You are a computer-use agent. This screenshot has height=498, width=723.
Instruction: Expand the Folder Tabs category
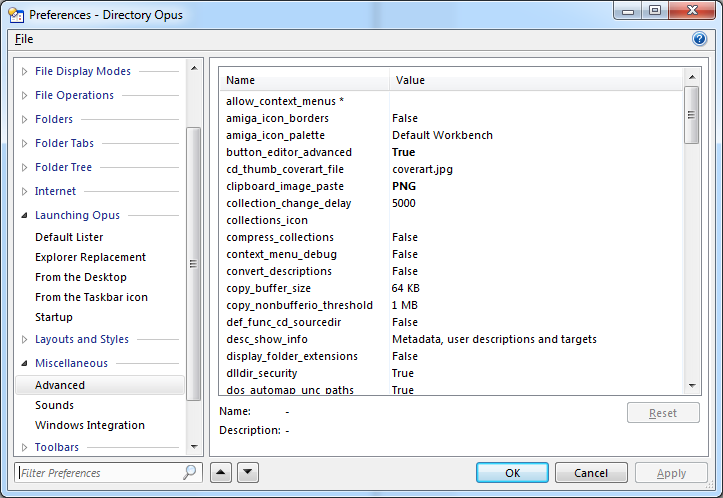point(24,143)
